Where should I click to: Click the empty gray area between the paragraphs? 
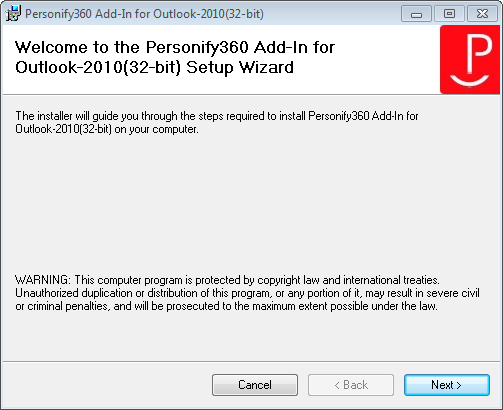pos(251,203)
